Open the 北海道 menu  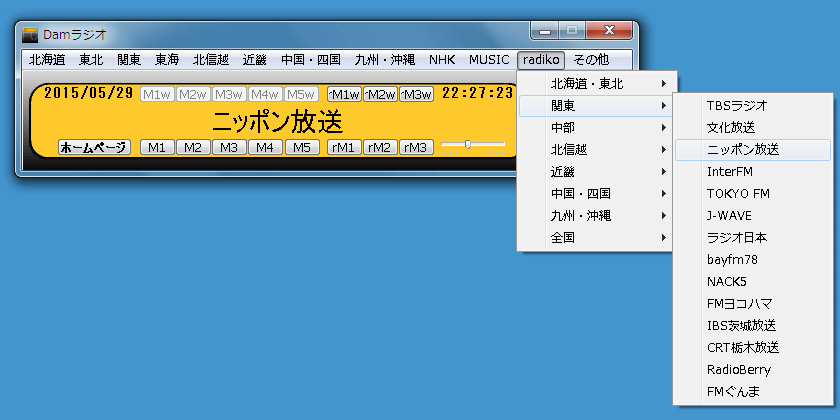point(47,59)
